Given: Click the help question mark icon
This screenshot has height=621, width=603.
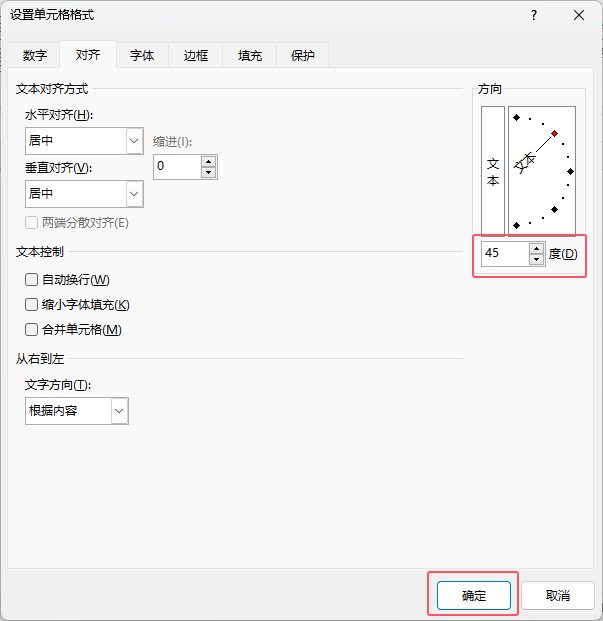Looking at the screenshot, I should [534, 15].
